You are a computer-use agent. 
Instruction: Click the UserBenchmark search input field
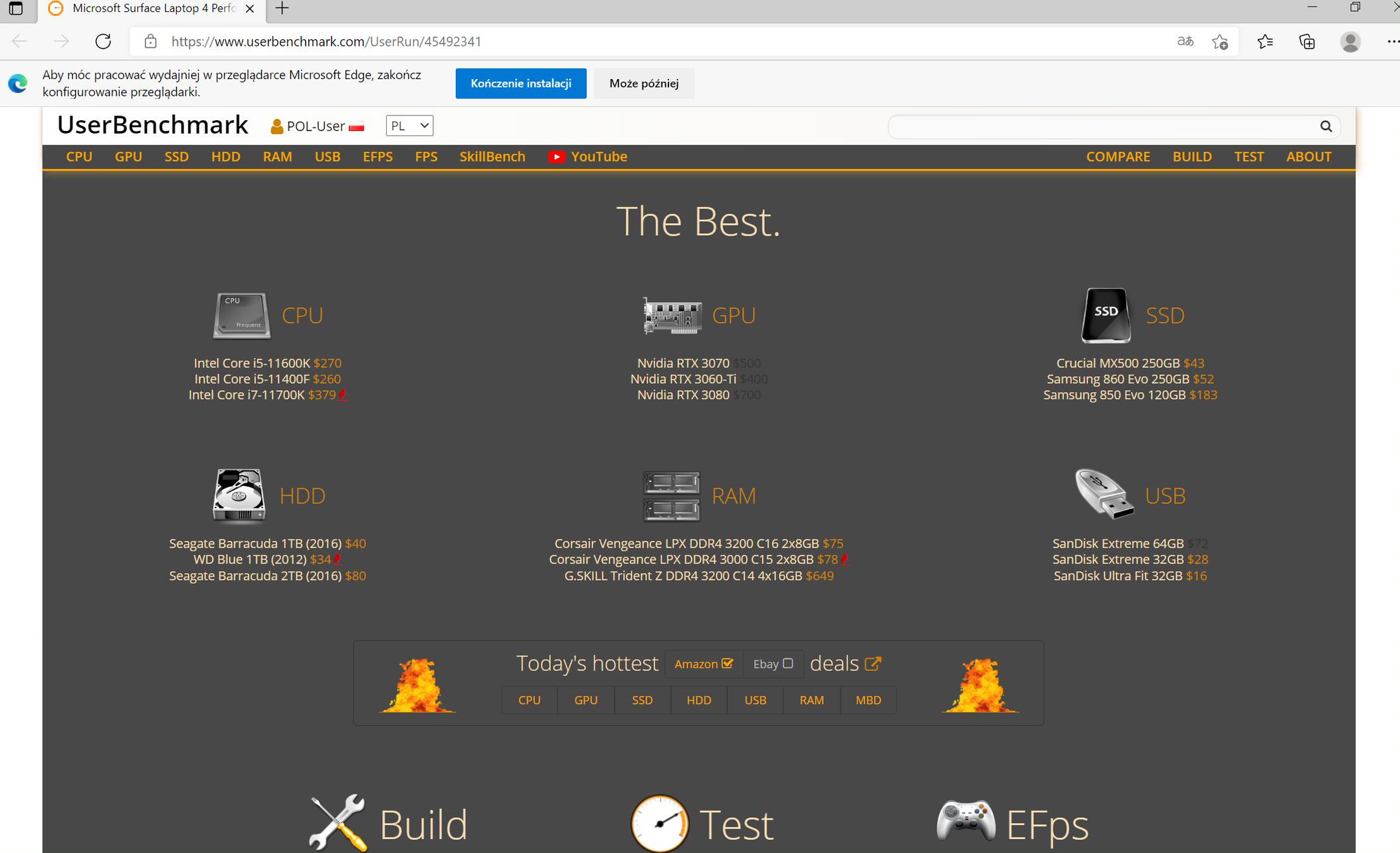1103,126
